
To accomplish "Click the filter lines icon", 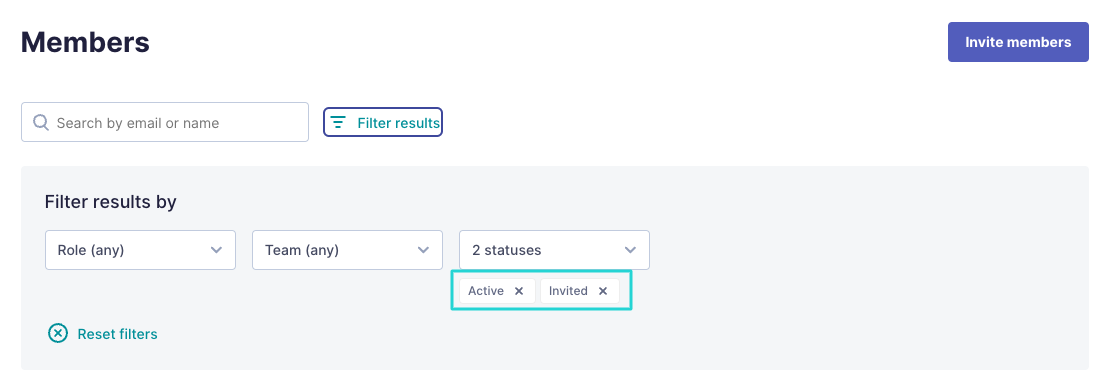I will point(338,123).
